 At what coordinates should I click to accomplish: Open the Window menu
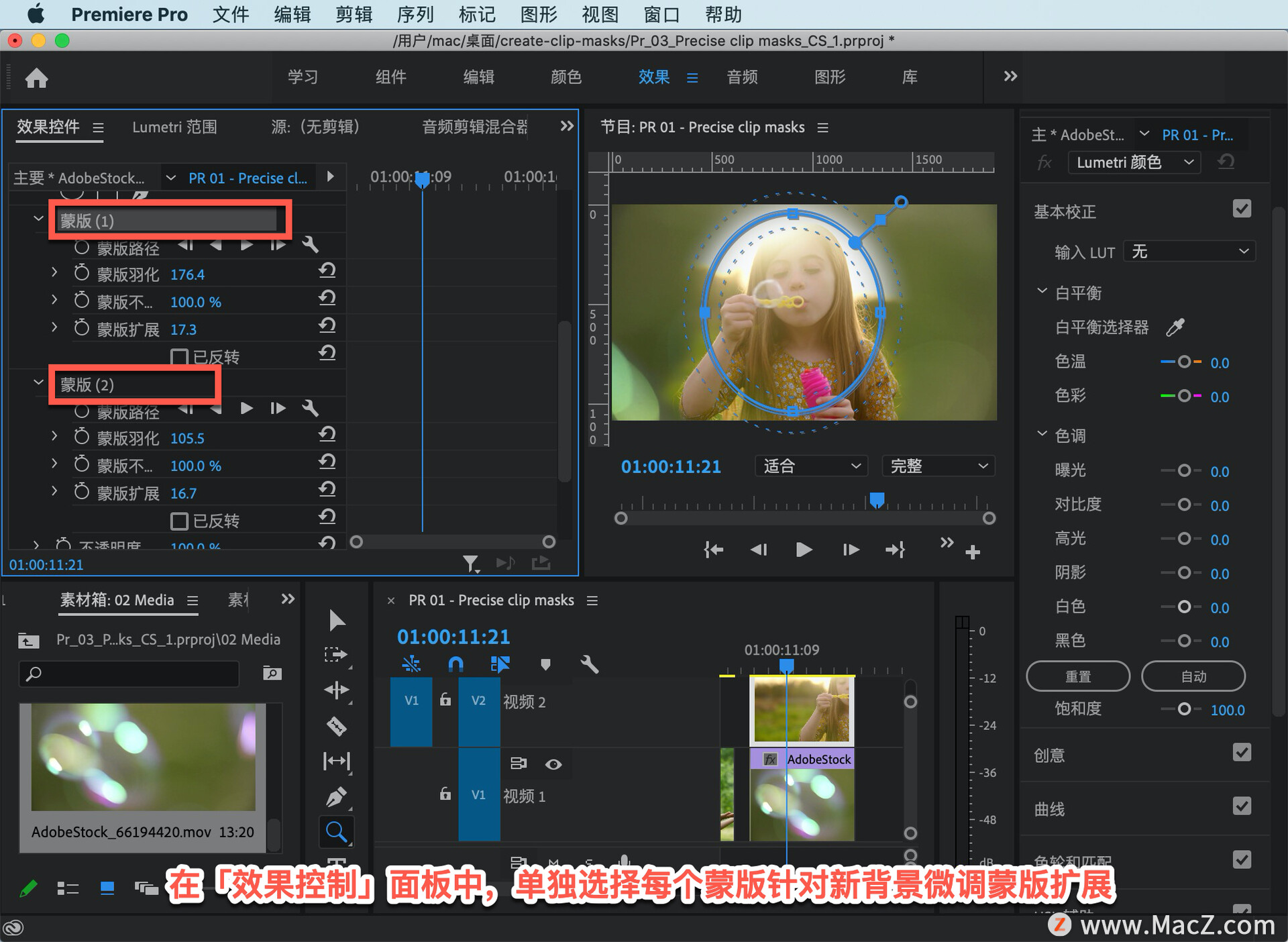[x=661, y=14]
